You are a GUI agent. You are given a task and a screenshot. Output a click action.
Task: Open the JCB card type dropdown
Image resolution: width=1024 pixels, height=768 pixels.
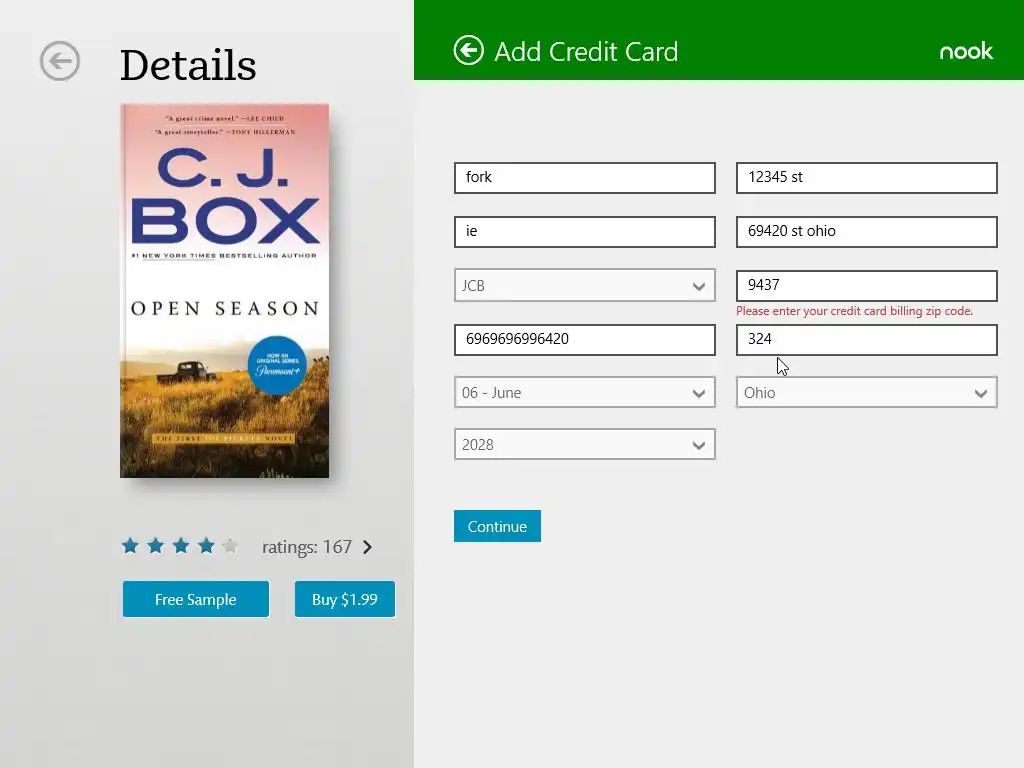584,285
